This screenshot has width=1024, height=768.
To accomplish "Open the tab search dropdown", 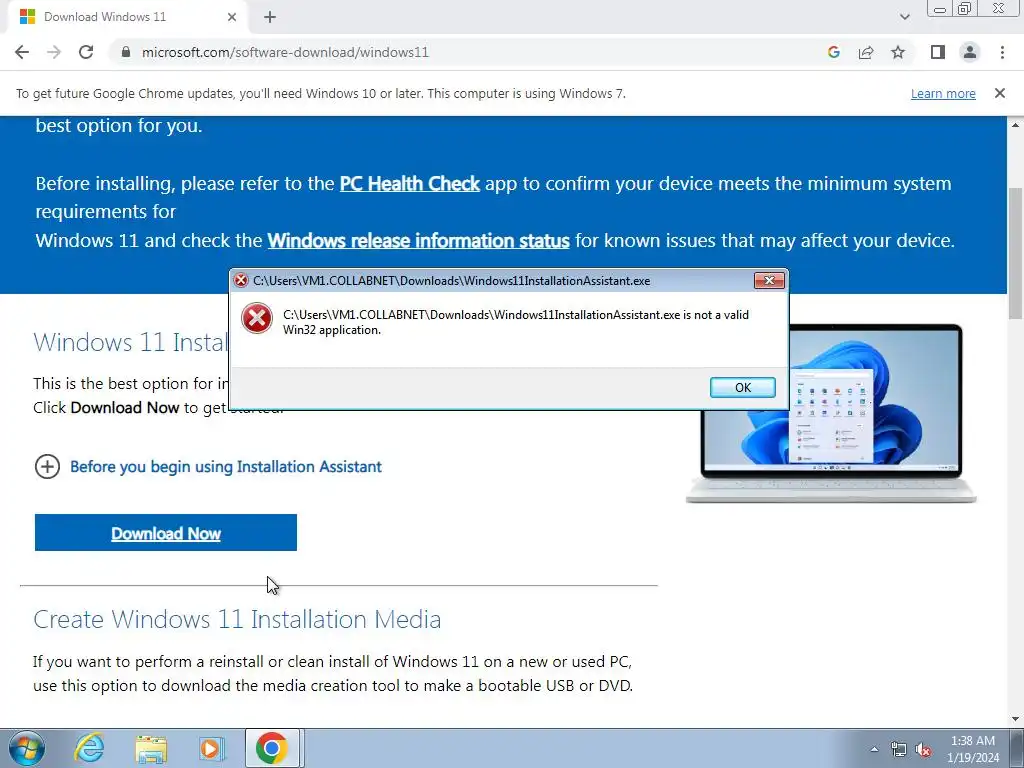I will click(x=904, y=17).
